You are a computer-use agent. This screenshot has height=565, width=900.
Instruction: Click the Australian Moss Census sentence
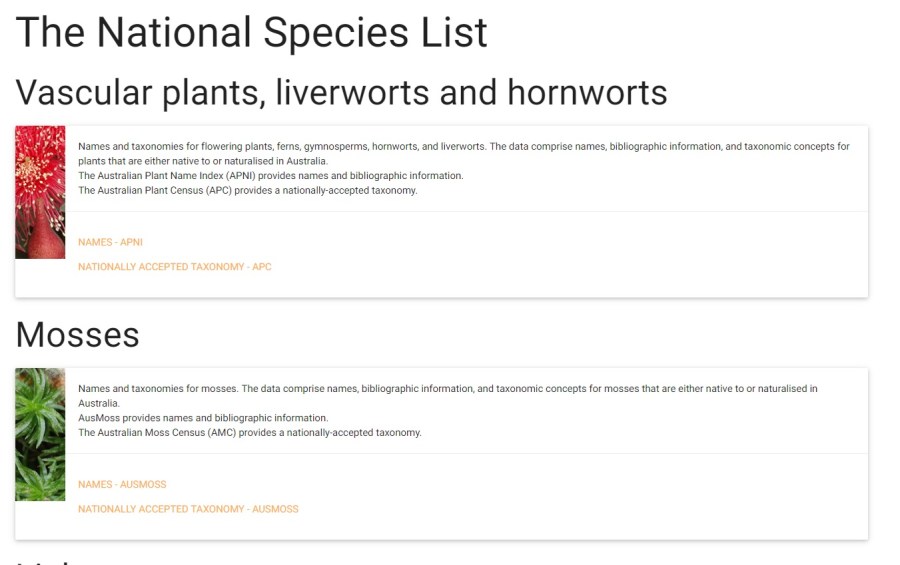click(x=249, y=433)
